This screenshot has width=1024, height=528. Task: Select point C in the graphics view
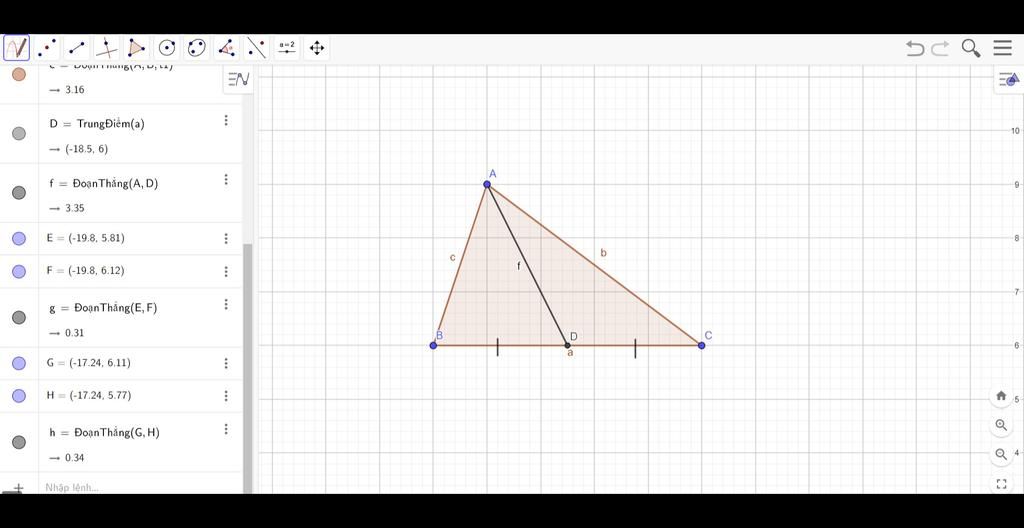pyautogui.click(x=701, y=345)
